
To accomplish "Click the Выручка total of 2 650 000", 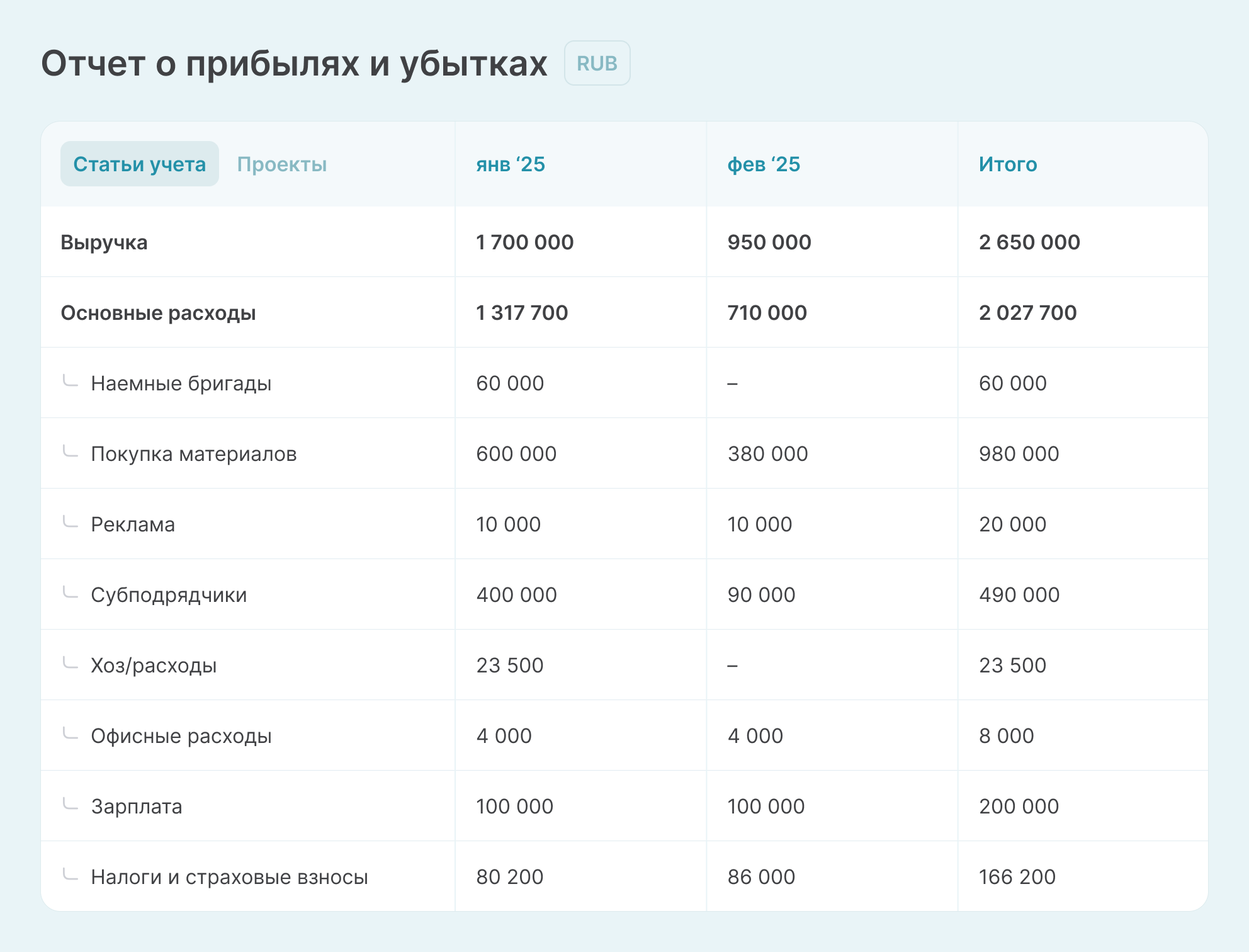I will (x=1029, y=242).
